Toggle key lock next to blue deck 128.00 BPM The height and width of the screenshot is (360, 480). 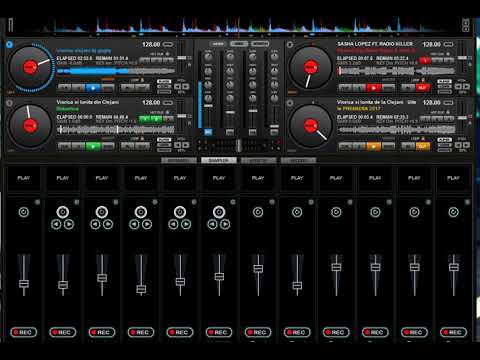(168, 44)
